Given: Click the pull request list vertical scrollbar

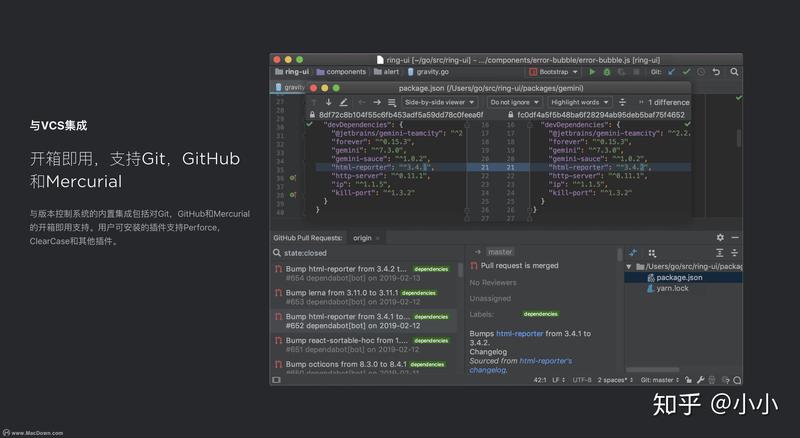Looking at the screenshot, I should point(460,270).
